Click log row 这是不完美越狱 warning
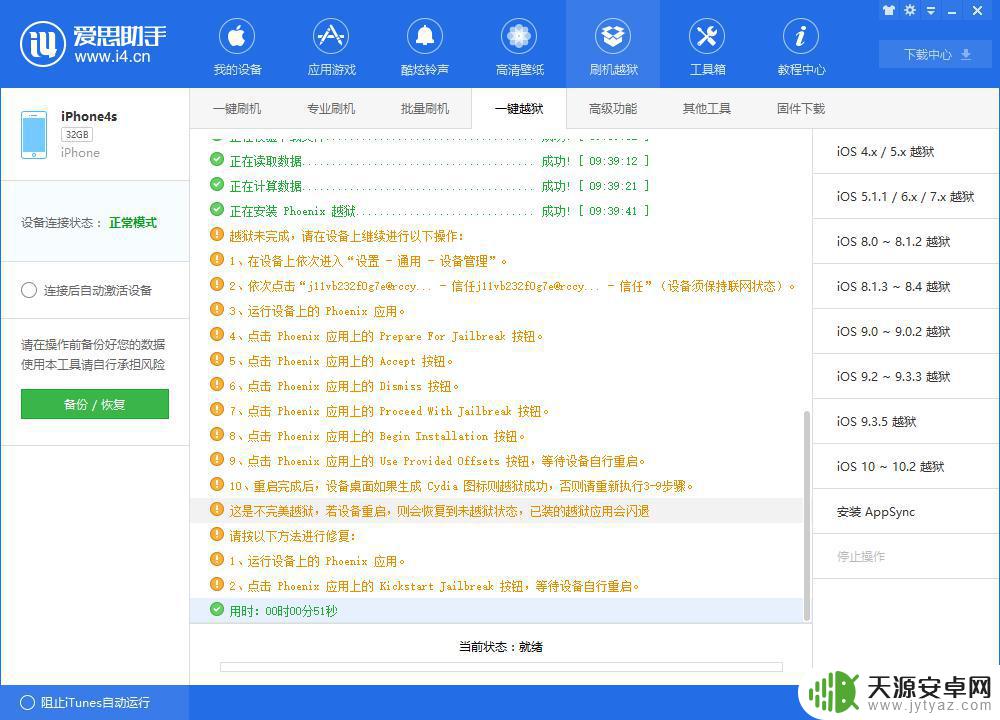The image size is (1000, 720). tap(496, 511)
